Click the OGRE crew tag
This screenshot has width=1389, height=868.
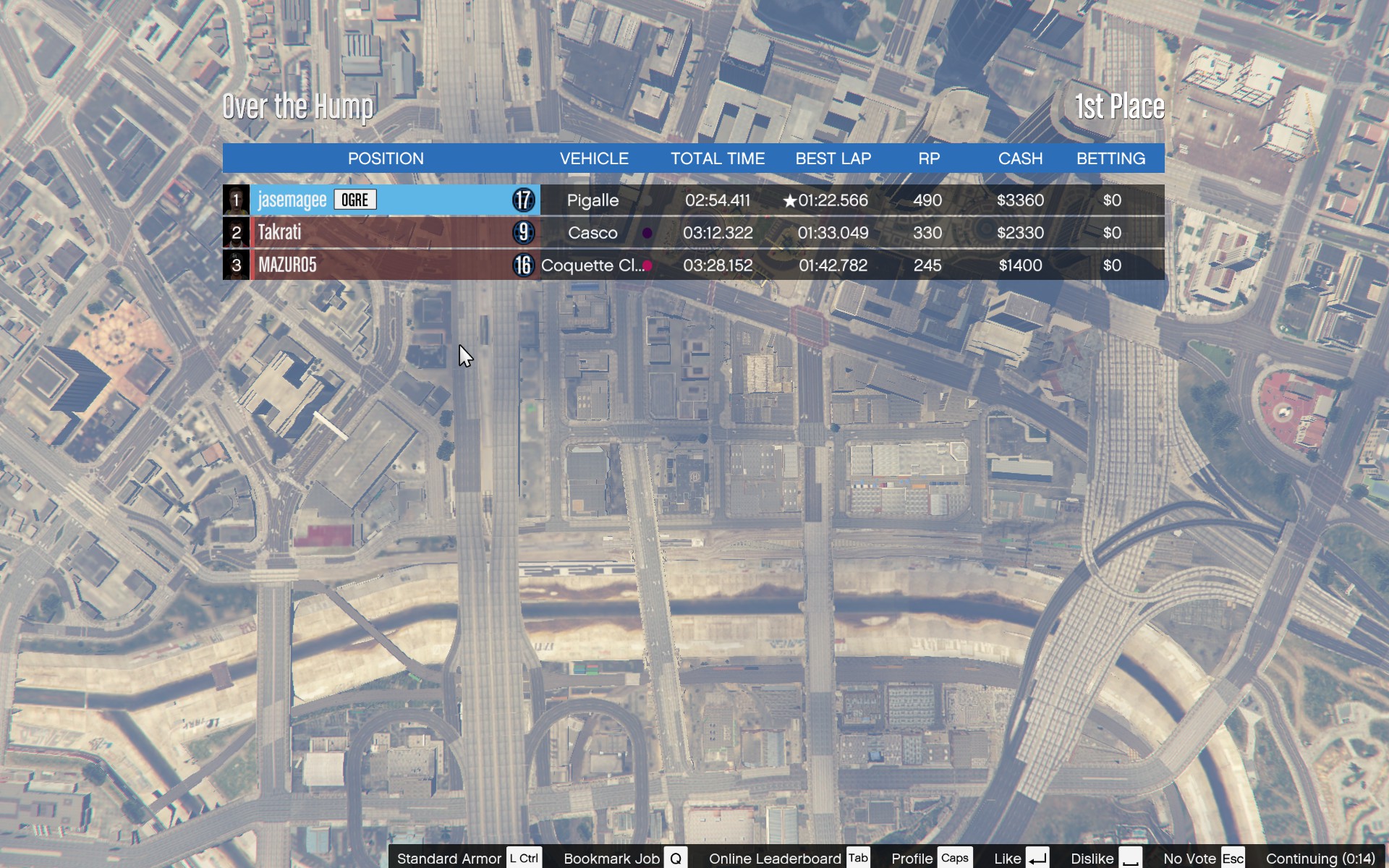point(354,200)
